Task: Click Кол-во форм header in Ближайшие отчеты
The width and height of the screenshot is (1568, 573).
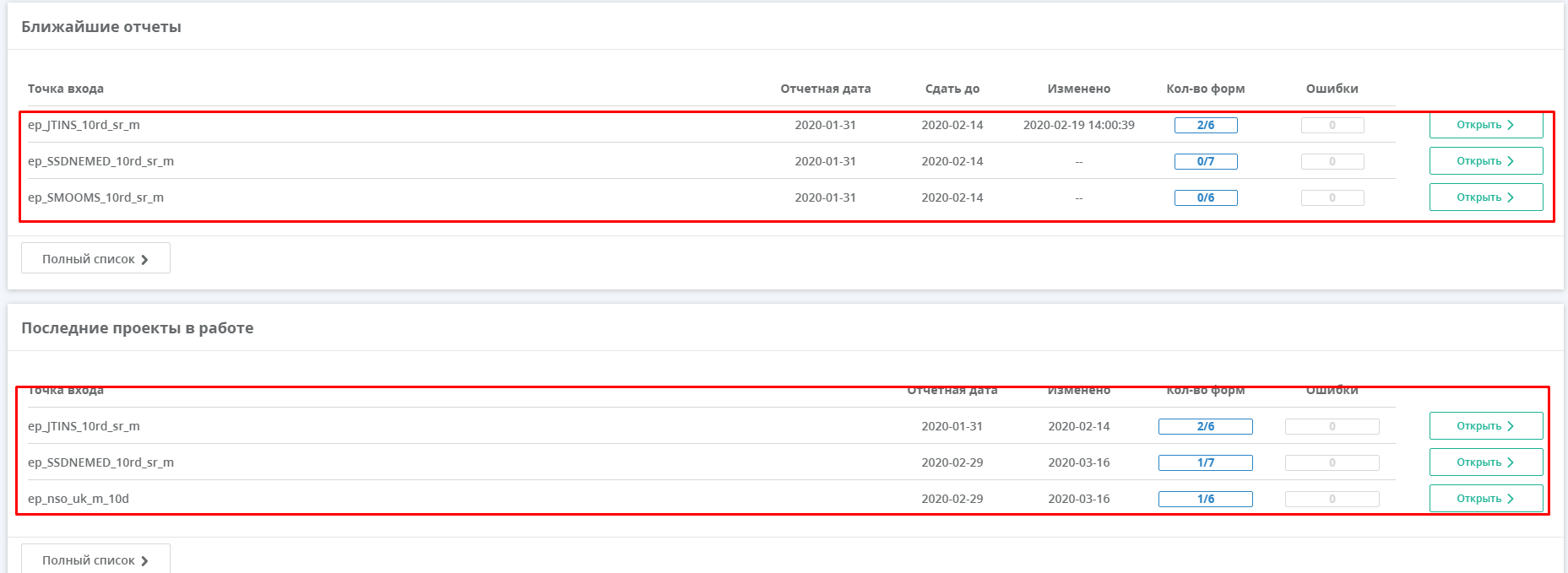Action: 1205,89
